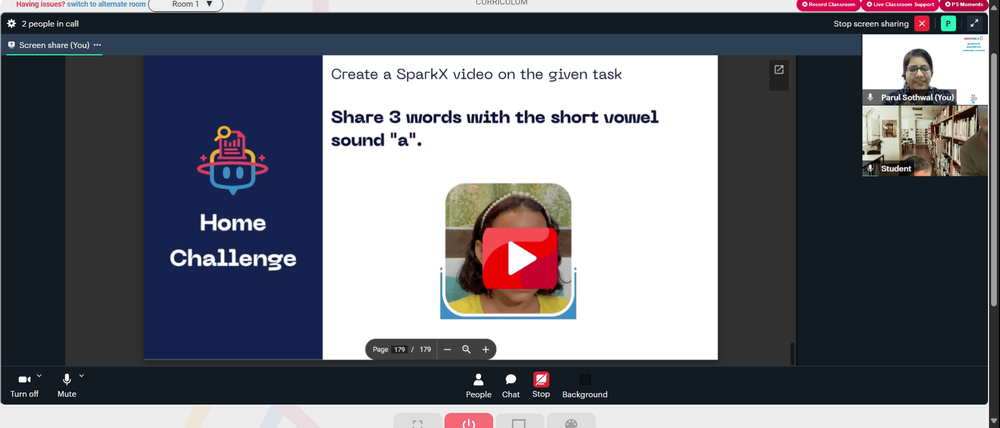Stop screen sharing with red X
1000x428 pixels.
[922, 24]
